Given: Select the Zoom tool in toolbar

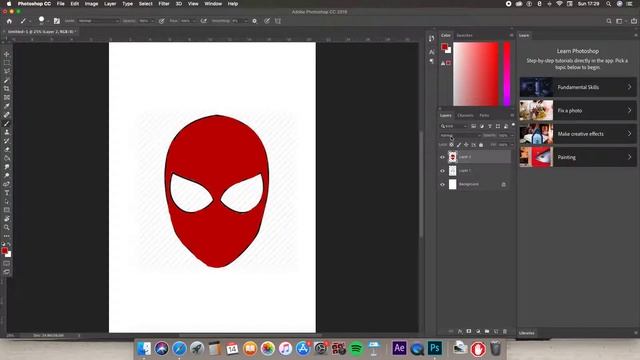Looking at the screenshot, I should point(7,227).
